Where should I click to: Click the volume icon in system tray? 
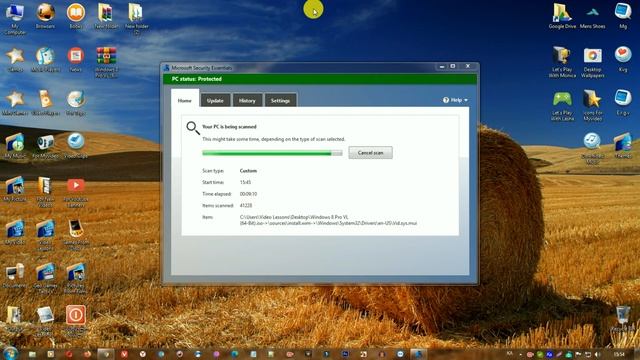(x=598, y=354)
